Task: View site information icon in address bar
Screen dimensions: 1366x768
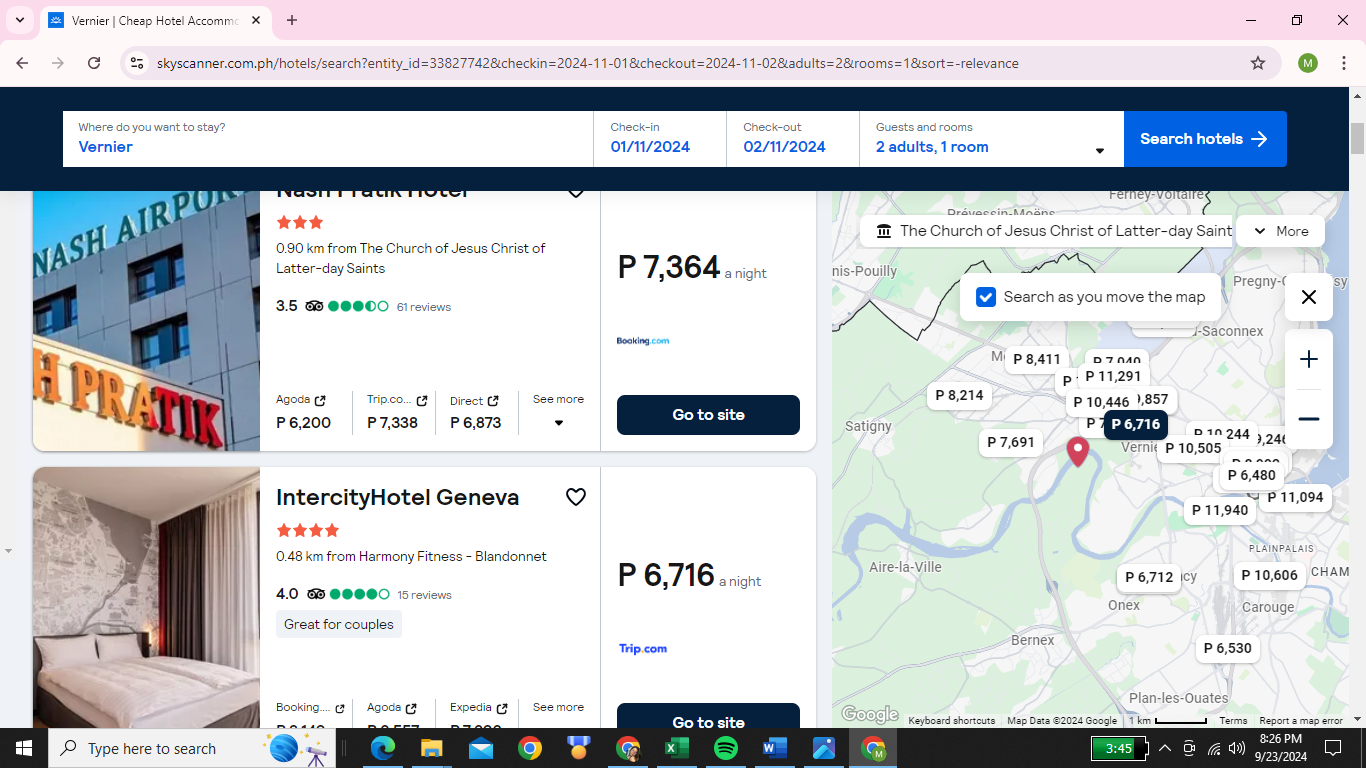Action: pos(137,63)
